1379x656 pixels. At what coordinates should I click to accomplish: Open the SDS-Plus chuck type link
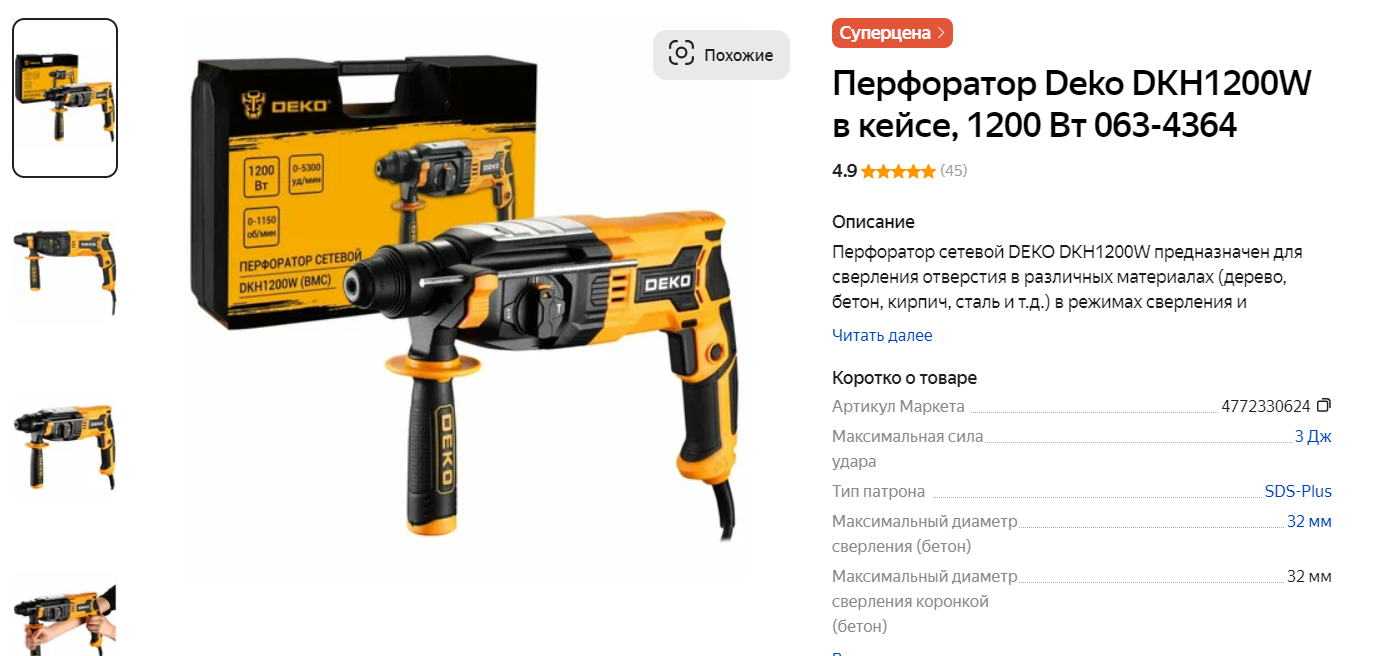pyautogui.click(x=1298, y=491)
